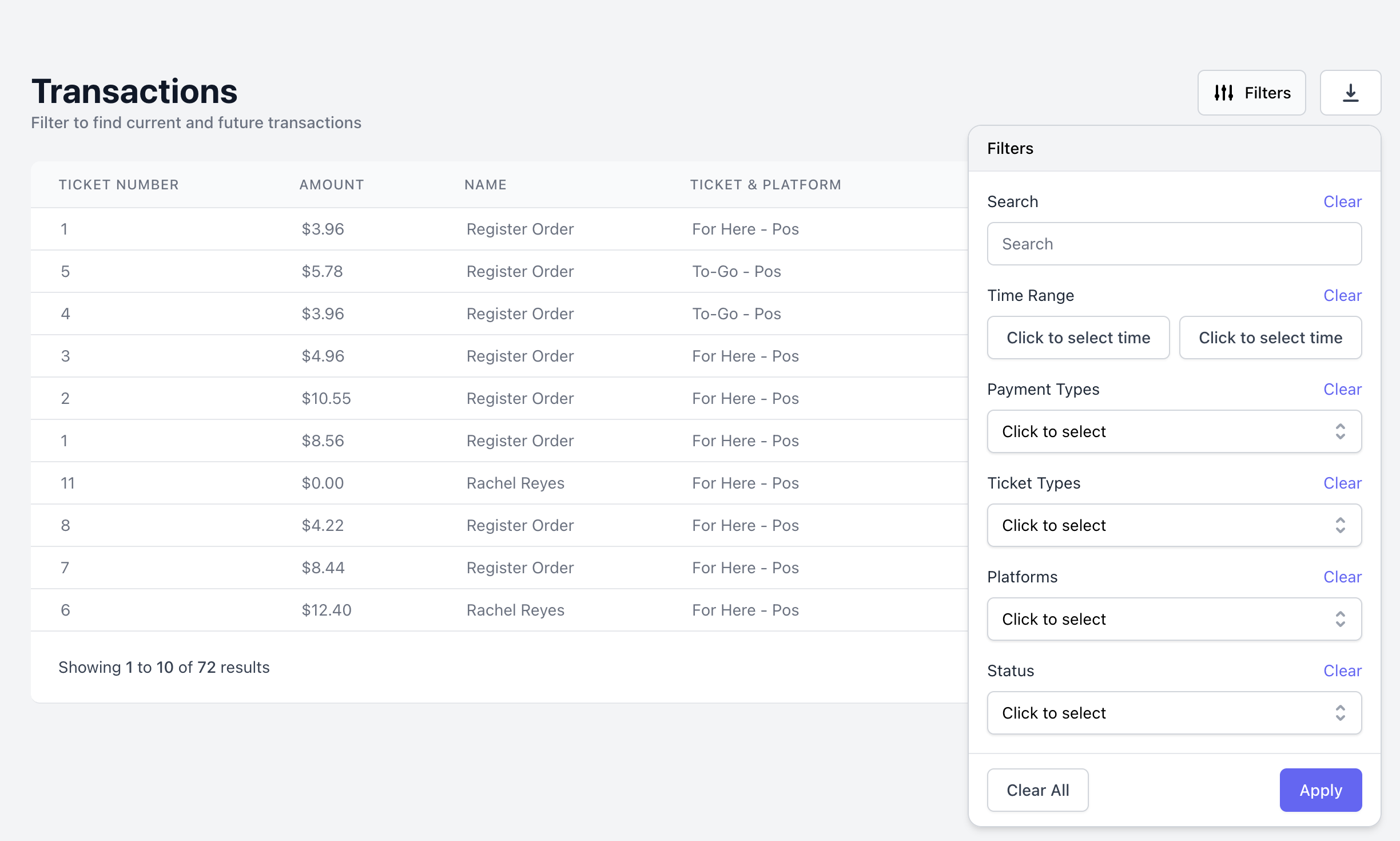This screenshot has height=841, width=1400.
Task: Click the download icon button
Action: pyautogui.click(x=1350, y=93)
